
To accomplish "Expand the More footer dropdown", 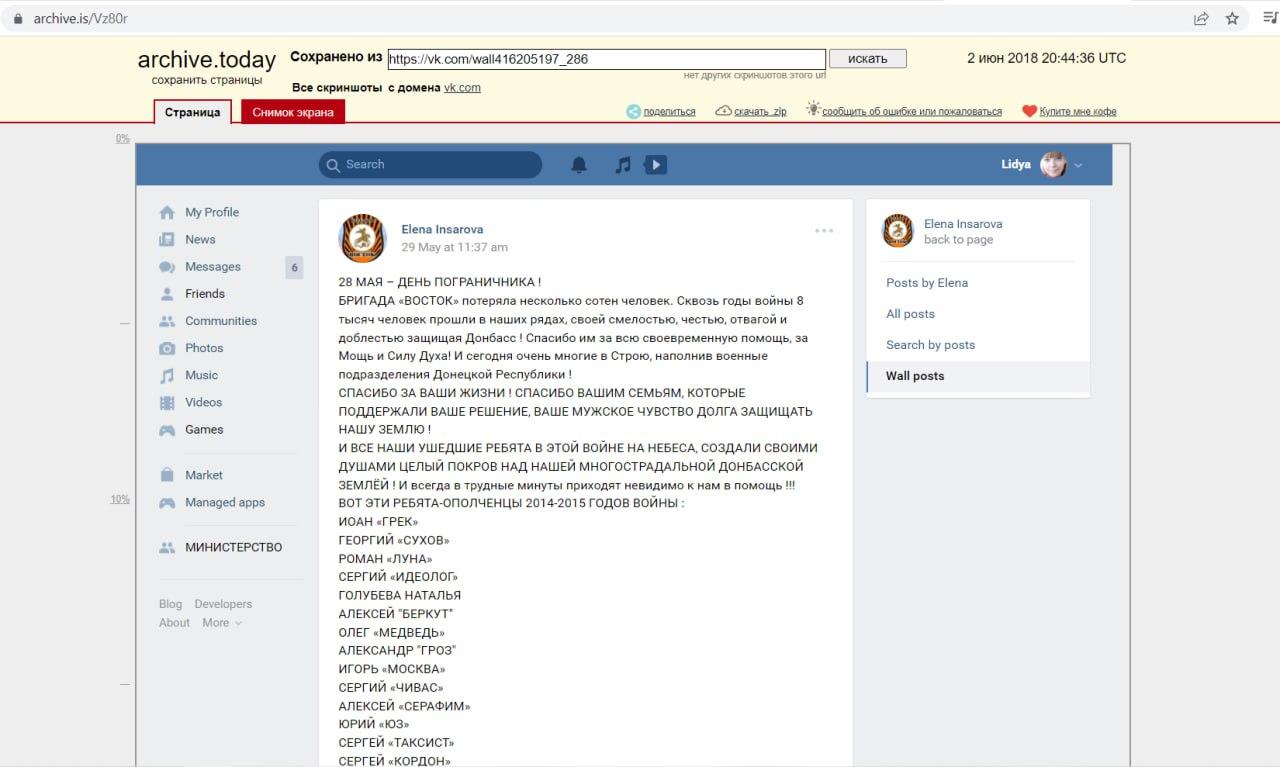I will coord(222,623).
